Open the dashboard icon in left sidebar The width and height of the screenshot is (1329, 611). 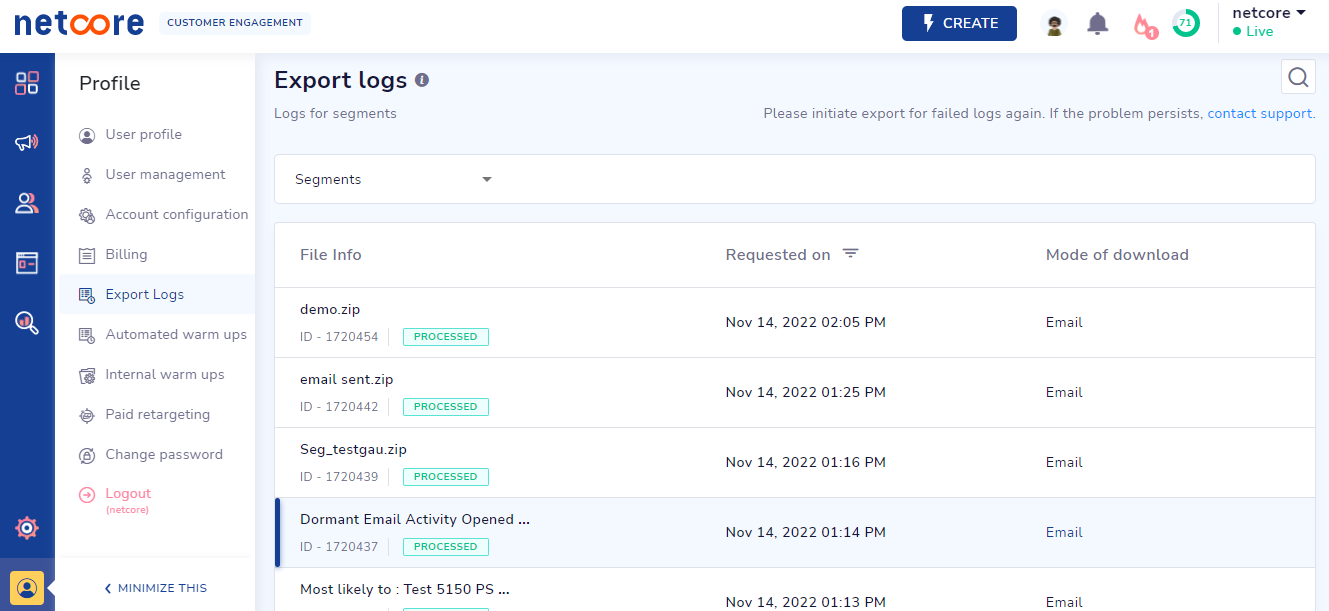pyautogui.click(x=27, y=83)
